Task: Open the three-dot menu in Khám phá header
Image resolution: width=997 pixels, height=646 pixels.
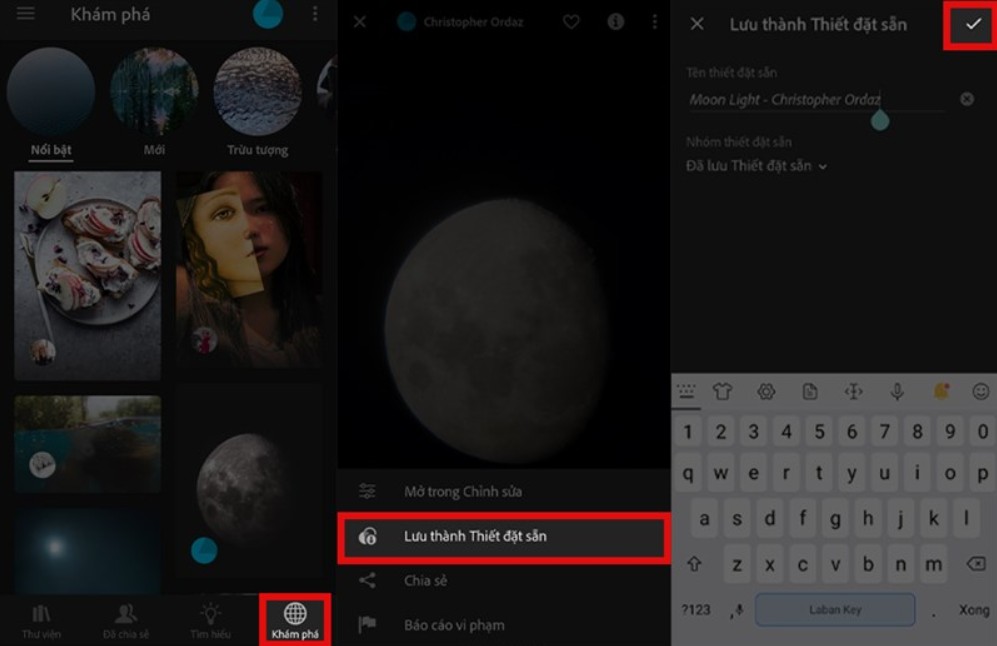Action: click(x=315, y=14)
